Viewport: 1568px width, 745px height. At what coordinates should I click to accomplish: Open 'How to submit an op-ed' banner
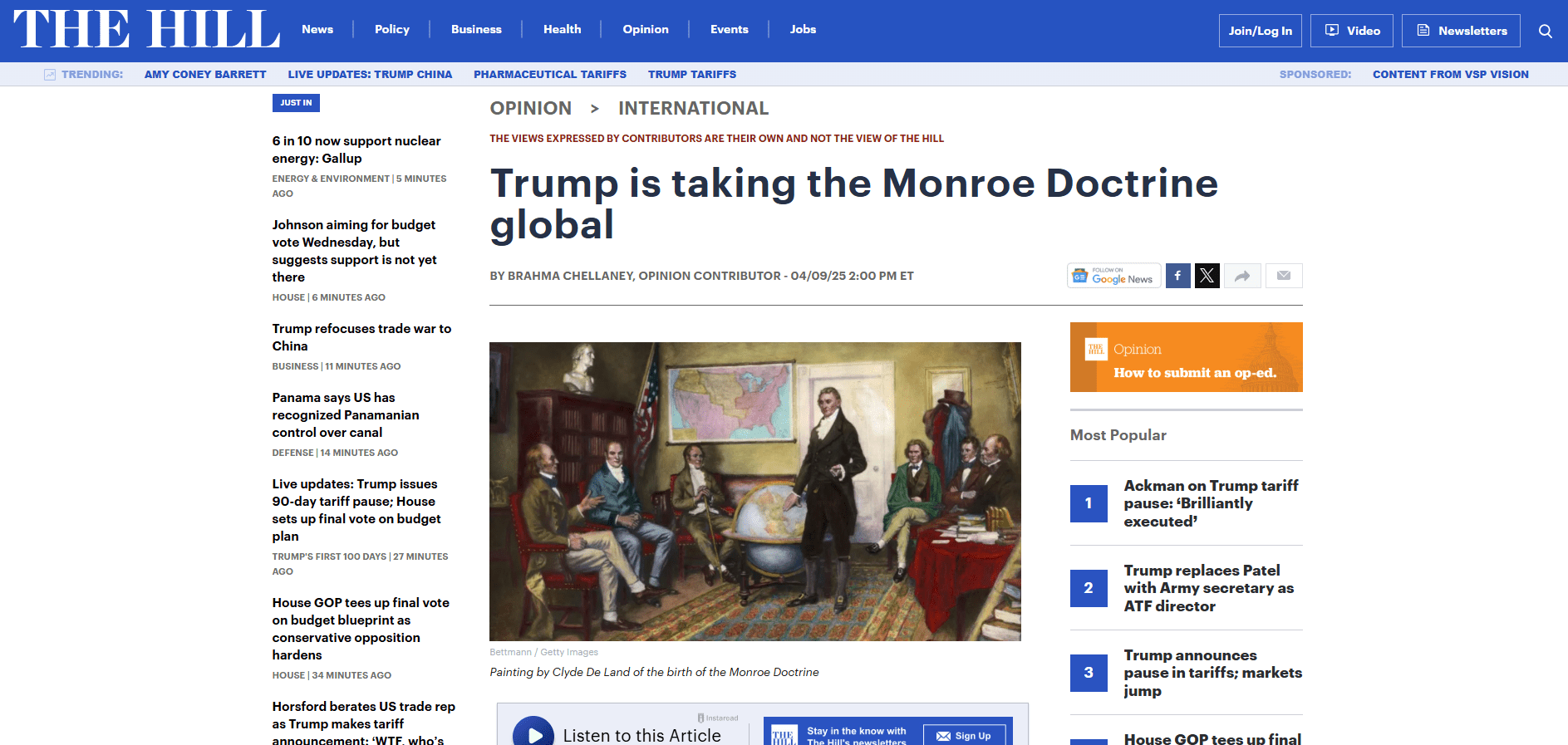(1186, 357)
